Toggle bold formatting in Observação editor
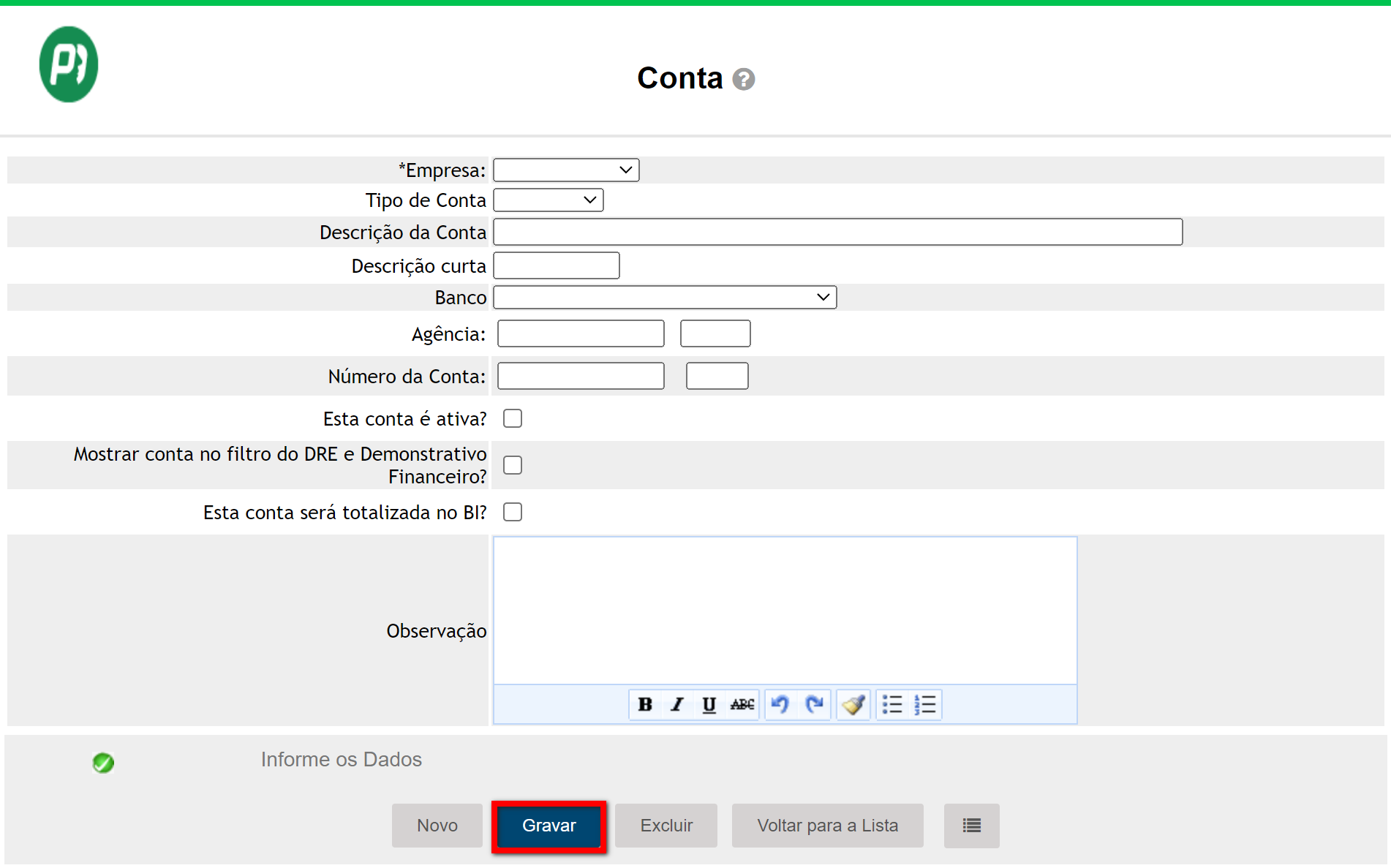This screenshot has height=868, width=1391. click(645, 704)
